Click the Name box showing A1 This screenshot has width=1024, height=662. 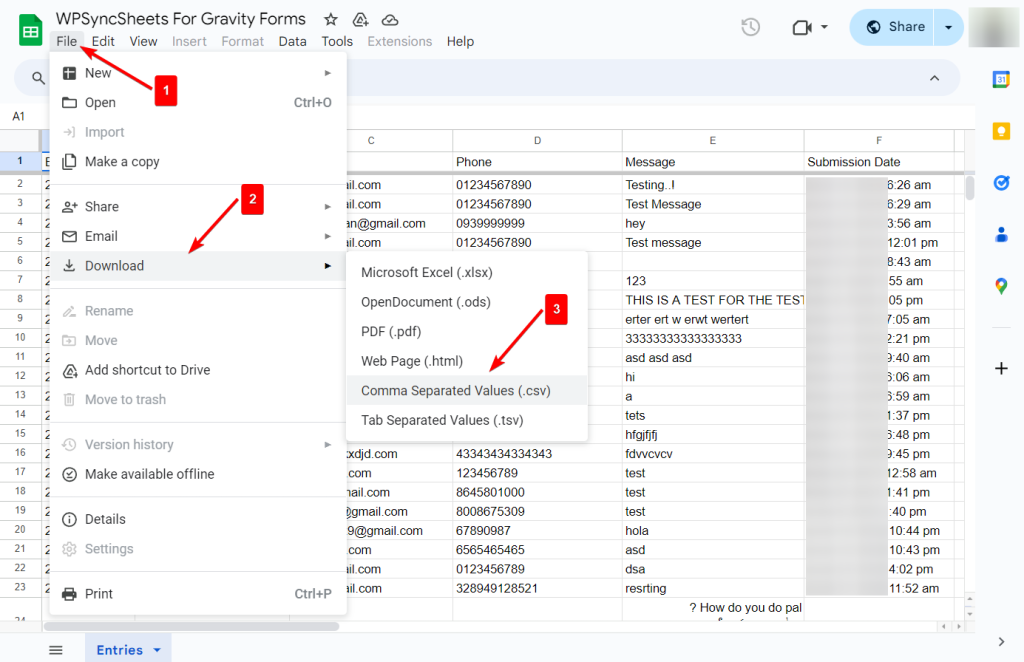(x=18, y=116)
